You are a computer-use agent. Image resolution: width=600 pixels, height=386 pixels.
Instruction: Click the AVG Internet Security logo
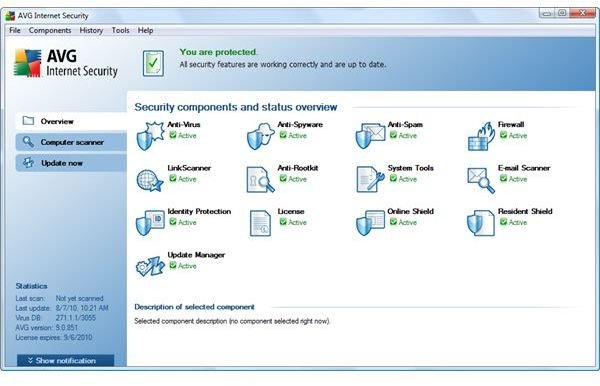click(65, 64)
